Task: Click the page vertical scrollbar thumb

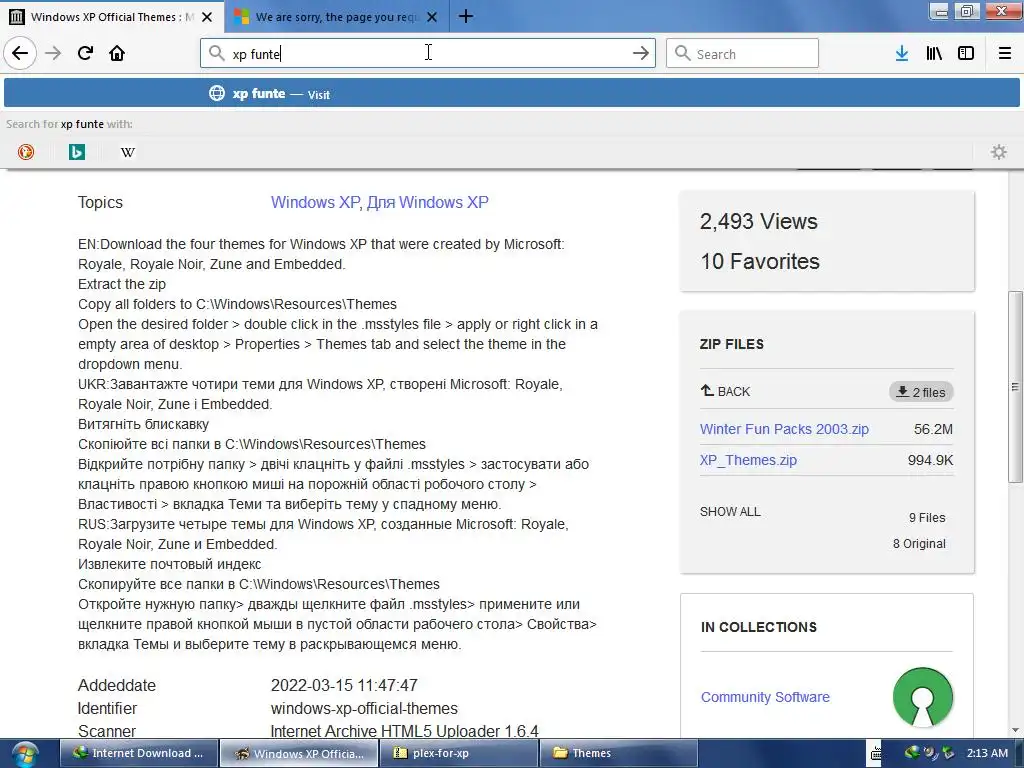Action: click(1015, 387)
